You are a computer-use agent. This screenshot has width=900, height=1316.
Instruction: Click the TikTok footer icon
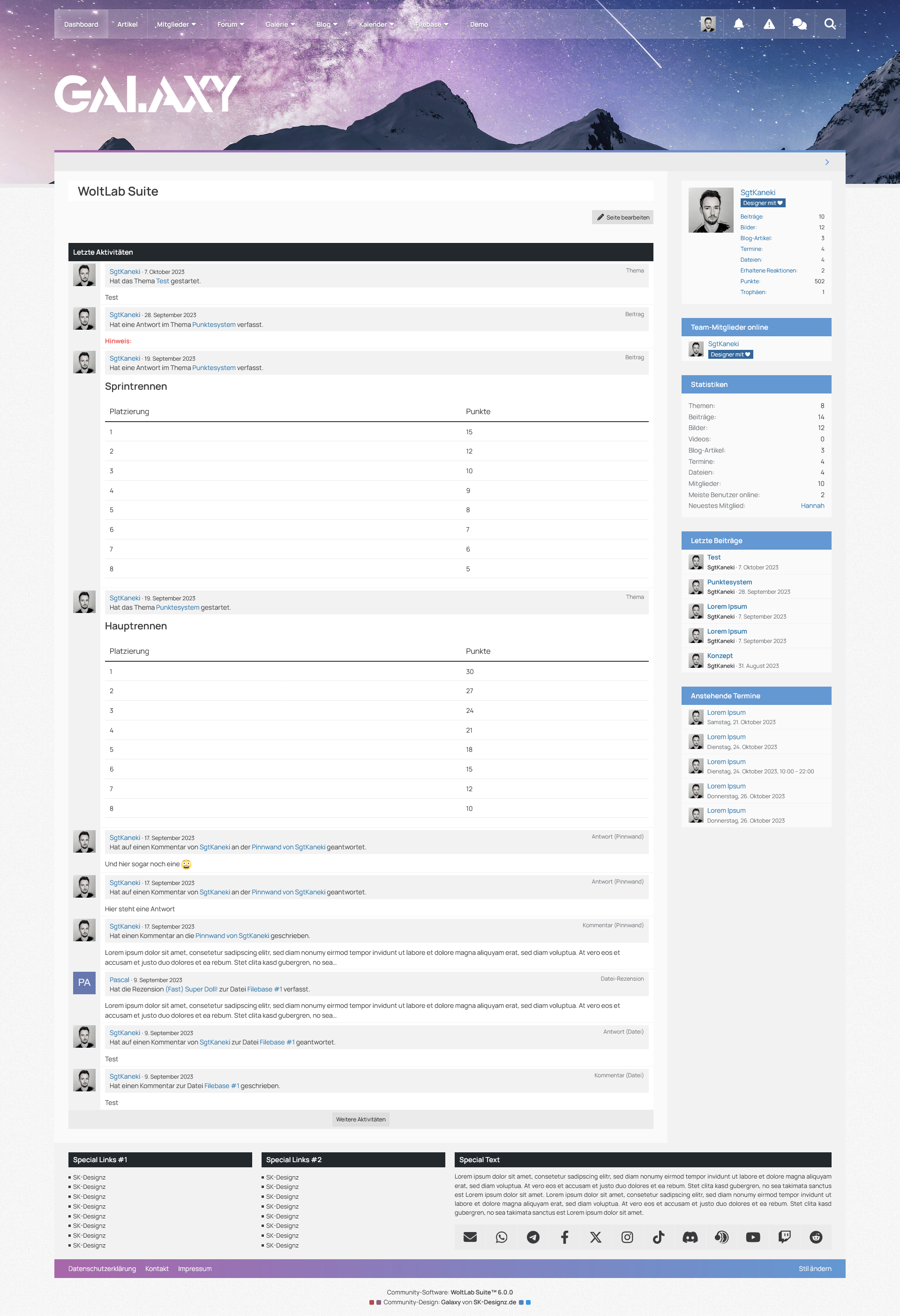click(658, 1237)
